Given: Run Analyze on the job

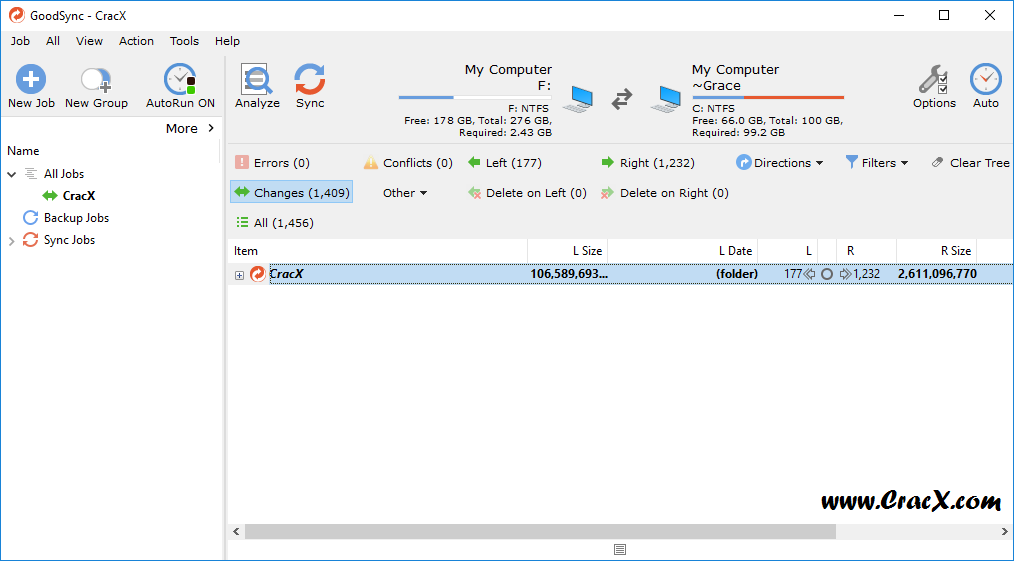Looking at the screenshot, I should pos(257,87).
